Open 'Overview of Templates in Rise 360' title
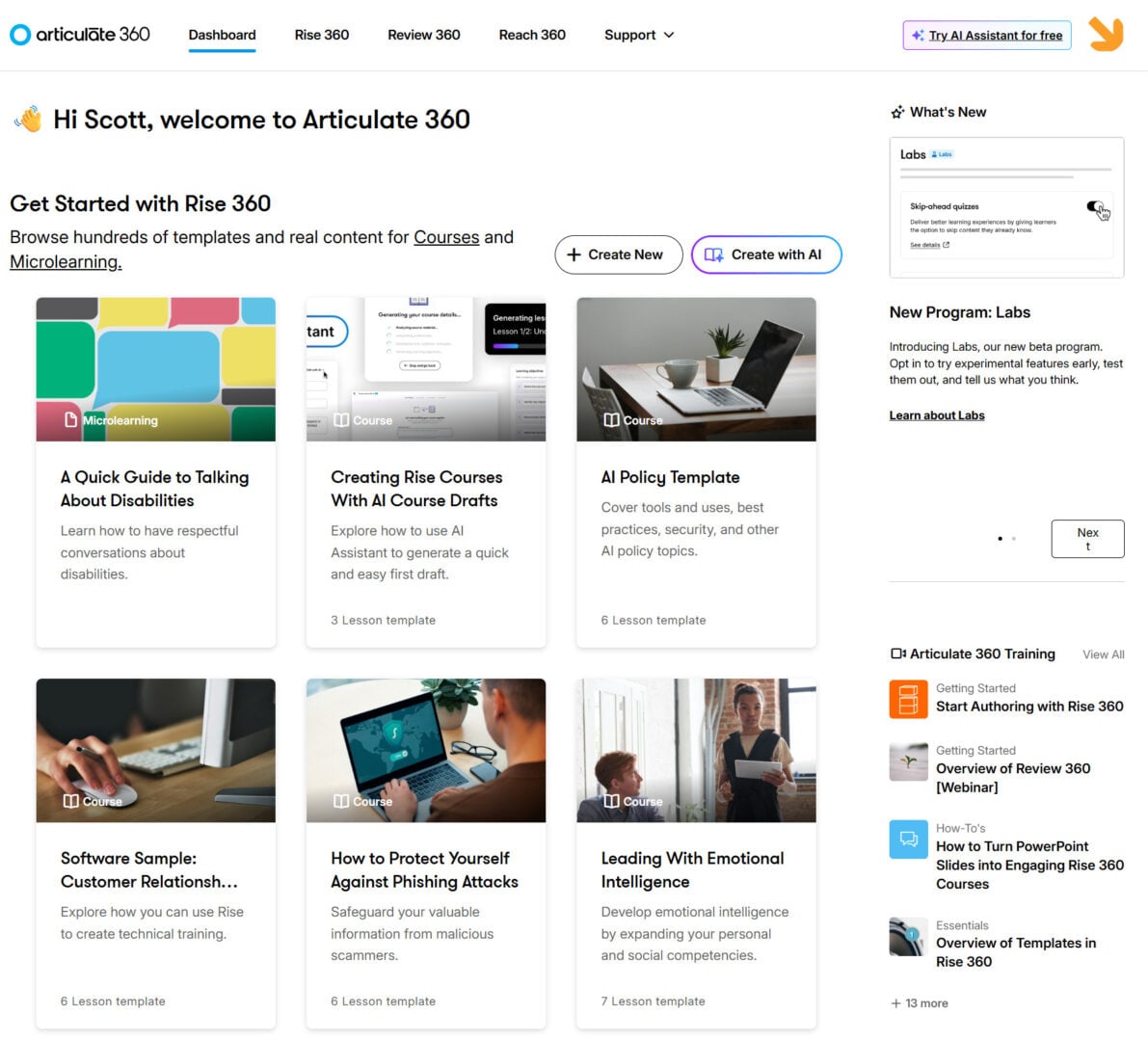Image resolution: width=1148 pixels, height=1041 pixels. click(1016, 952)
